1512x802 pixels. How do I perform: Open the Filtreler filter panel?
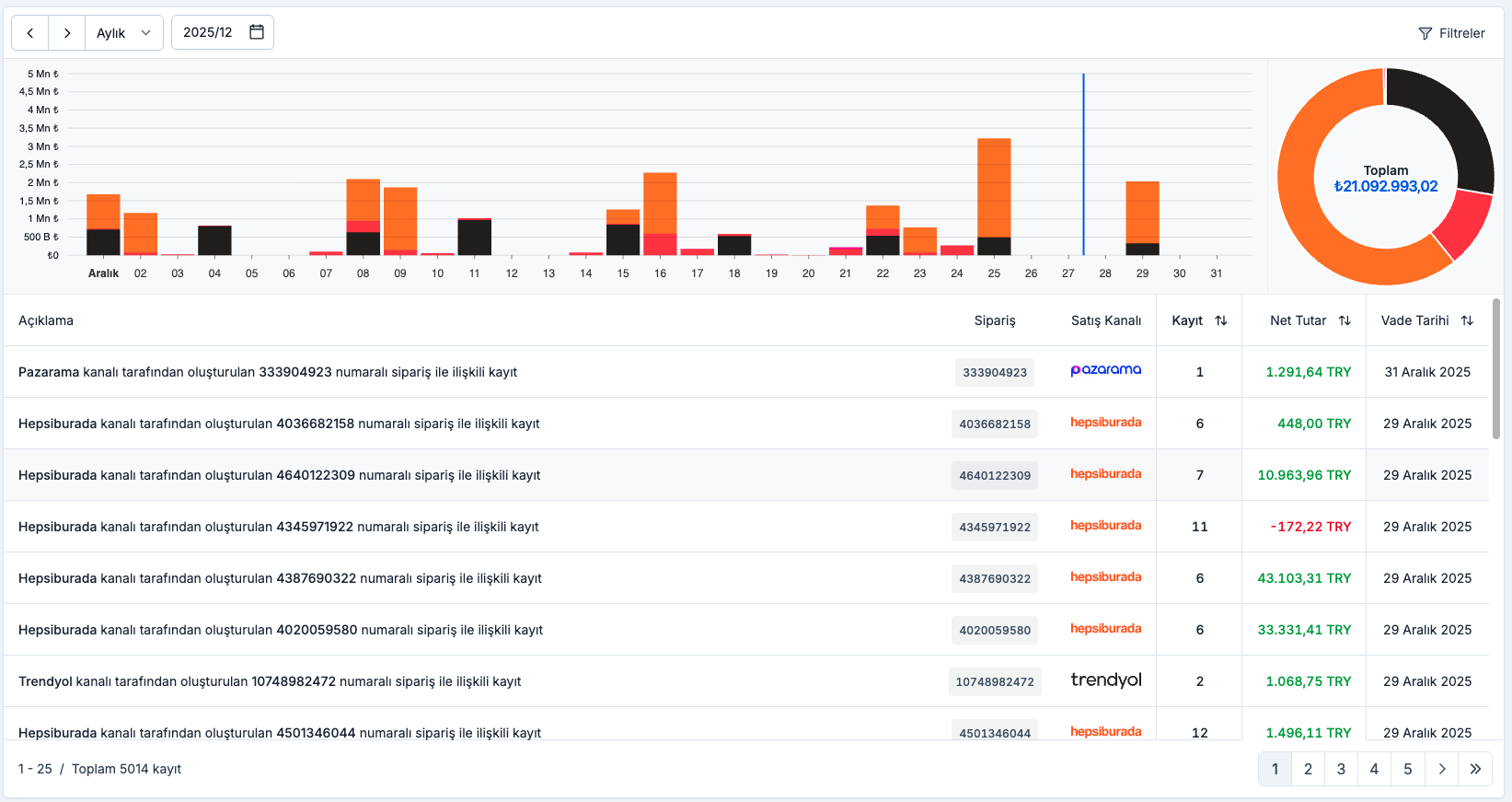point(1451,33)
